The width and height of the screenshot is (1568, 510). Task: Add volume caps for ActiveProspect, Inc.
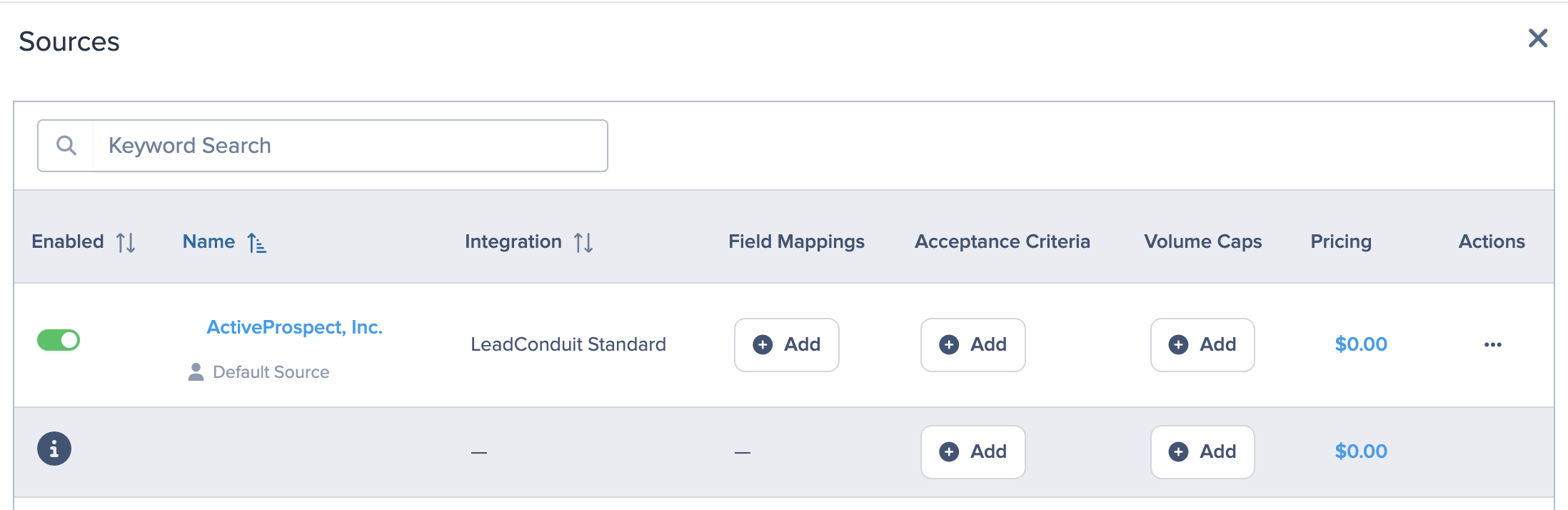point(1202,345)
